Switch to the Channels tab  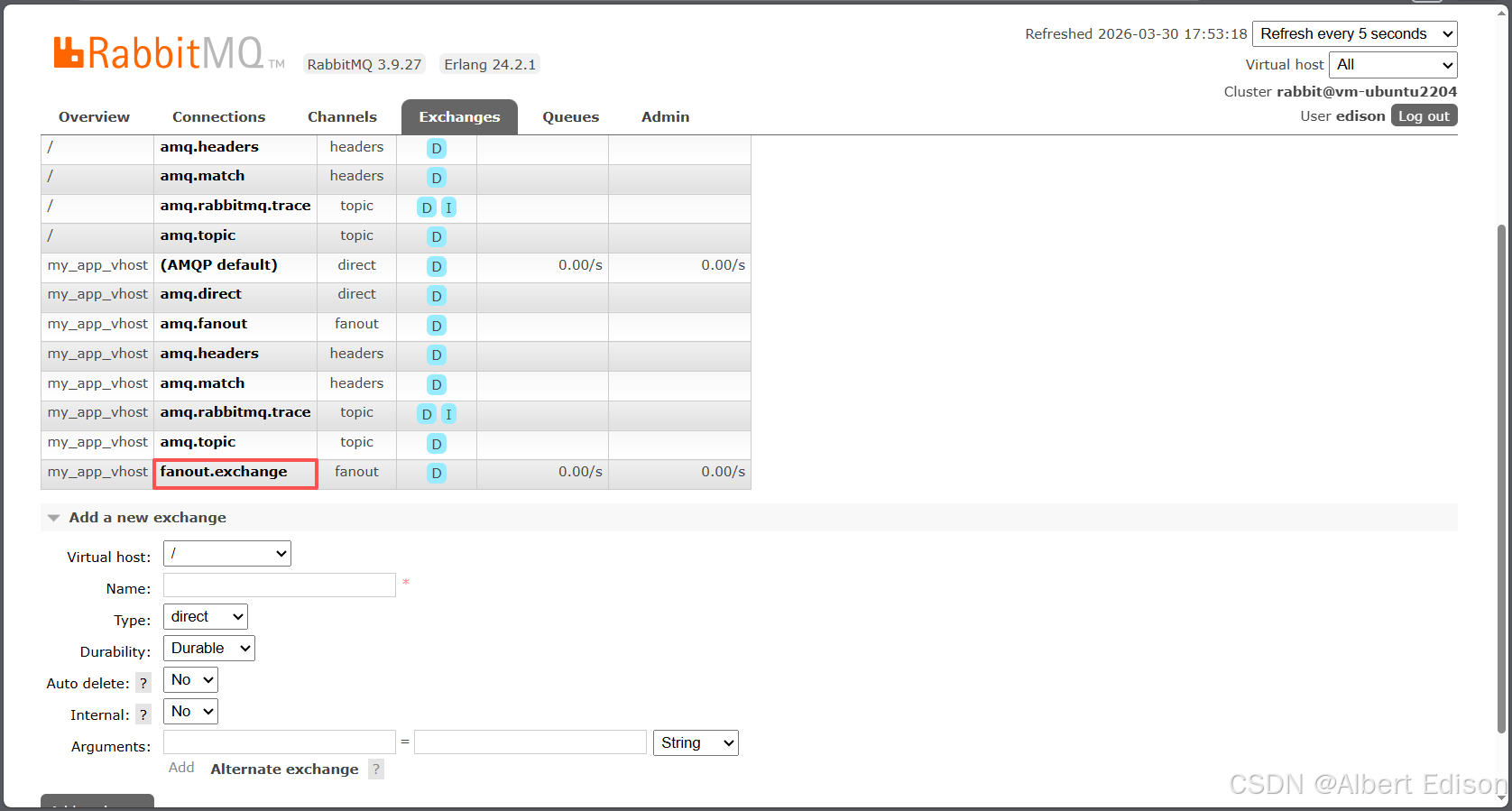click(342, 117)
